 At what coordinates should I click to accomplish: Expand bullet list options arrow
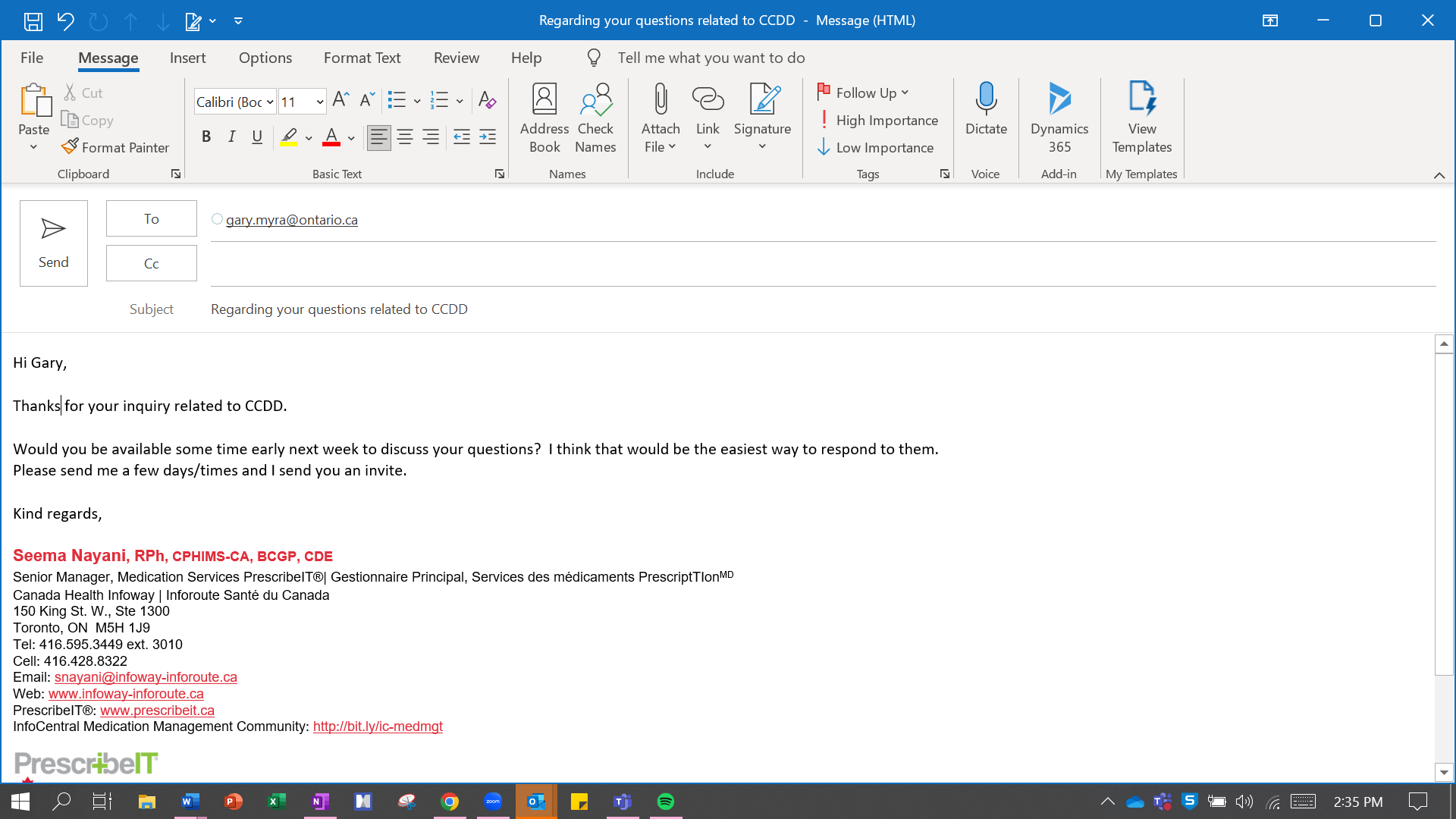pyautogui.click(x=417, y=101)
